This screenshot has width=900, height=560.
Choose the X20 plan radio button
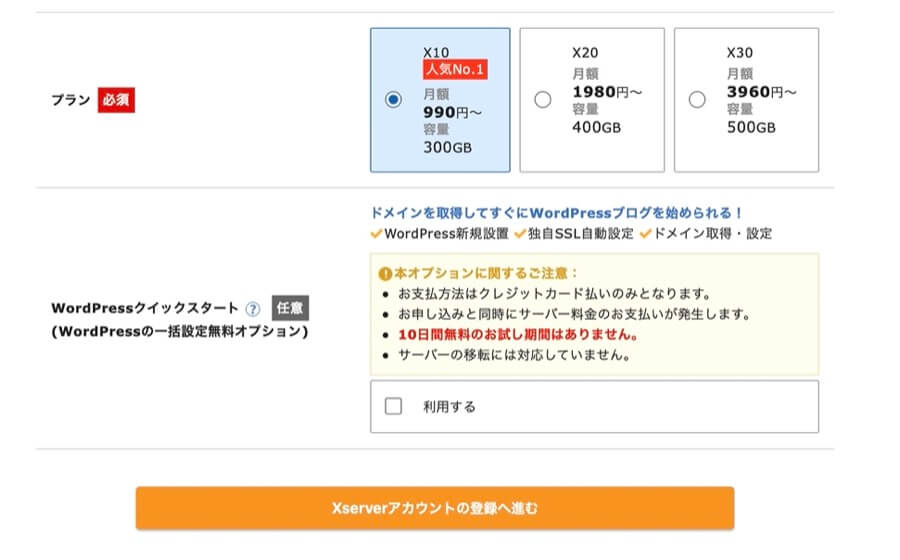543,99
